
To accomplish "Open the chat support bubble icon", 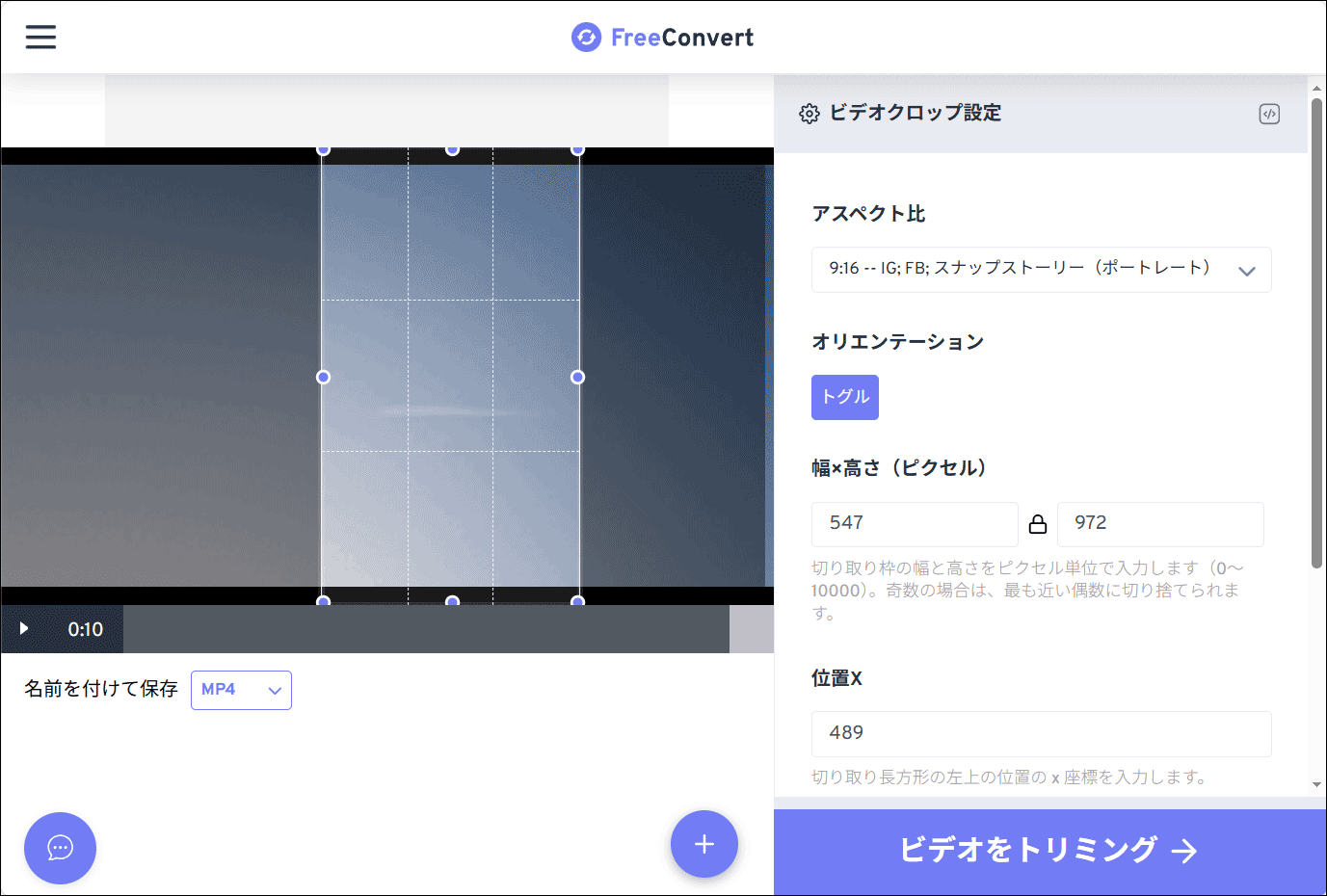I will click(59, 848).
